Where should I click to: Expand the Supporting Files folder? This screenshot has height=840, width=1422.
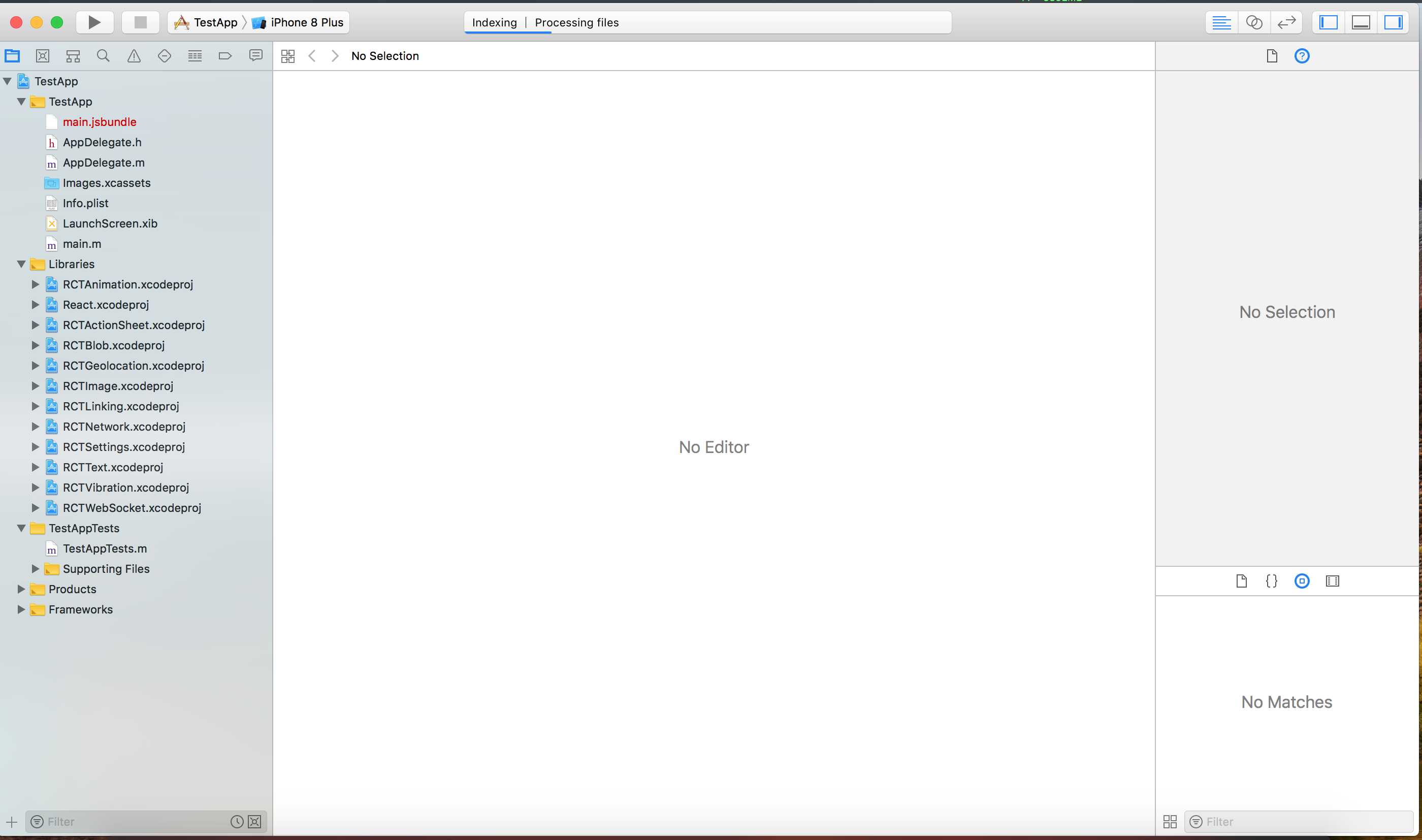pos(35,568)
